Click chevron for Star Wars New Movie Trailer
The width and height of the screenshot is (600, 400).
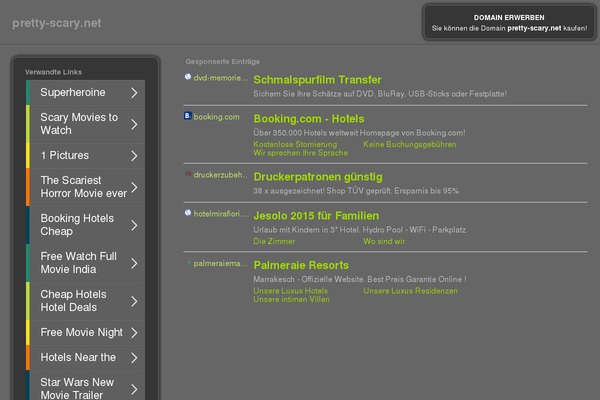click(134, 389)
